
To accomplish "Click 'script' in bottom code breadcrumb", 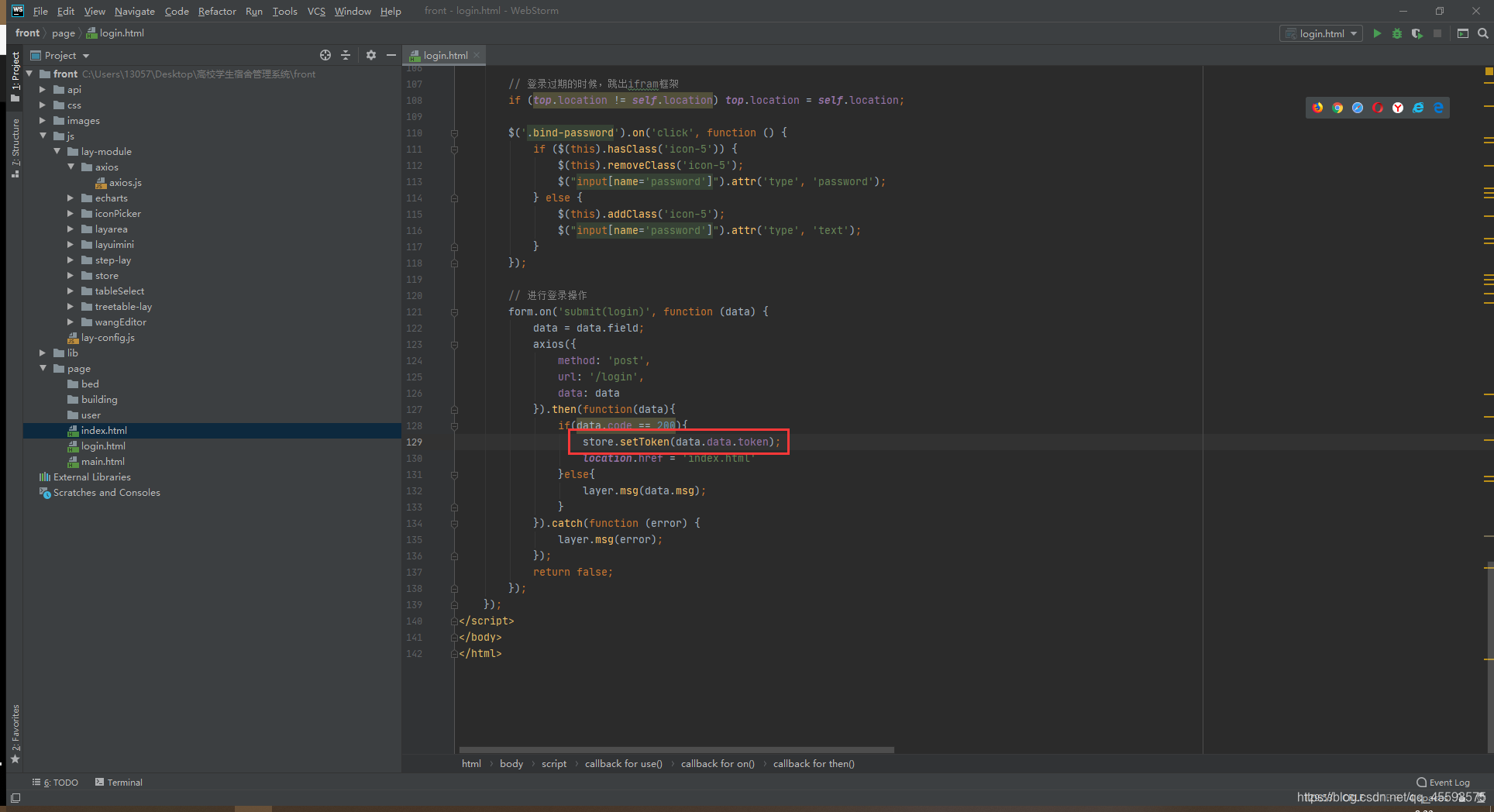I will tap(554, 764).
